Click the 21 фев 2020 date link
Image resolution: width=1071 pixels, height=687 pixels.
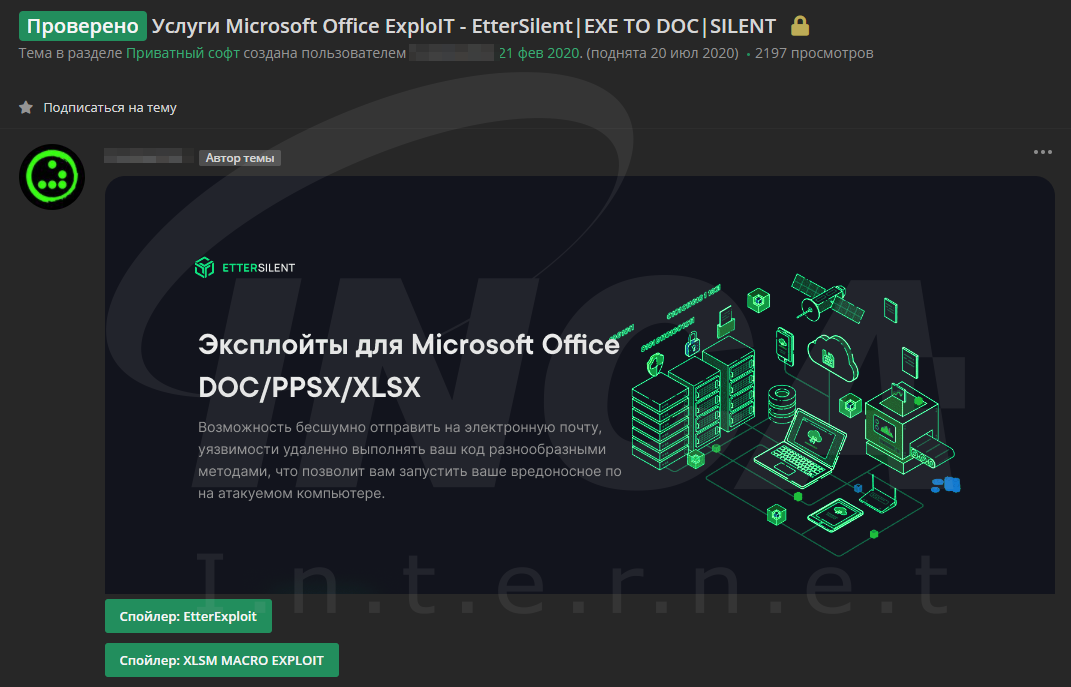click(x=540, y=53)
